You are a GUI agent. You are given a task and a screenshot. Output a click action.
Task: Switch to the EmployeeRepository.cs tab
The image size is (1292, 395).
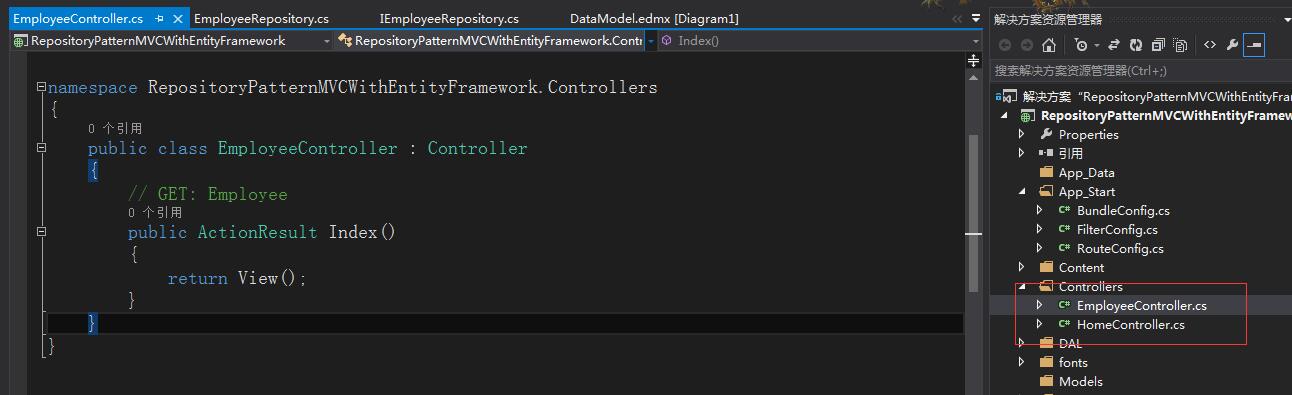261,19
